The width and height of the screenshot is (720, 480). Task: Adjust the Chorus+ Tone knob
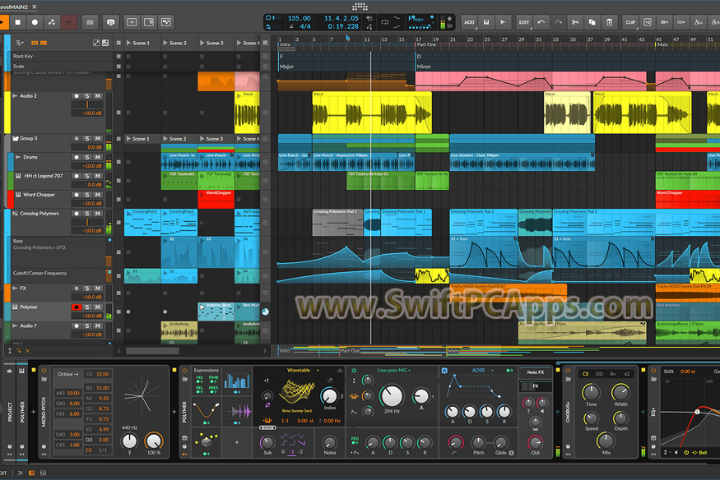(591, 392)
